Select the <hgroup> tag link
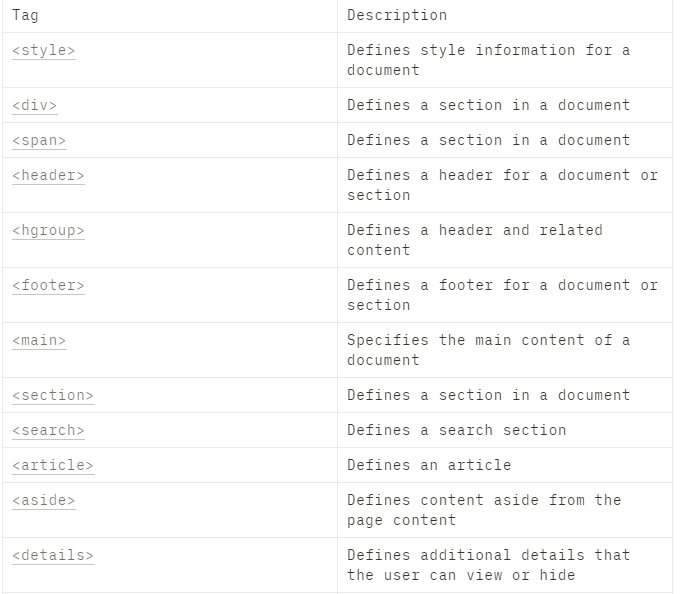 pos(48,231)
